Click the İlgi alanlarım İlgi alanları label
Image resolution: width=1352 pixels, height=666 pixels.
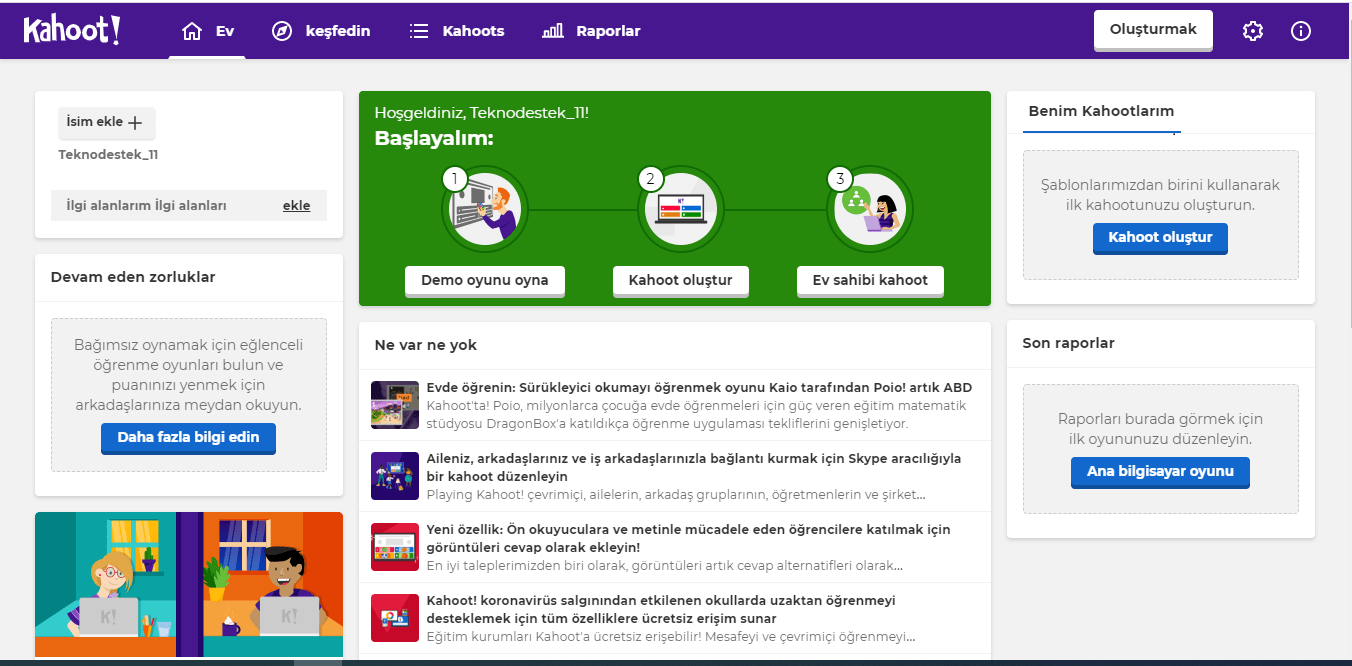pyautogui.click(x=146, y=205)
